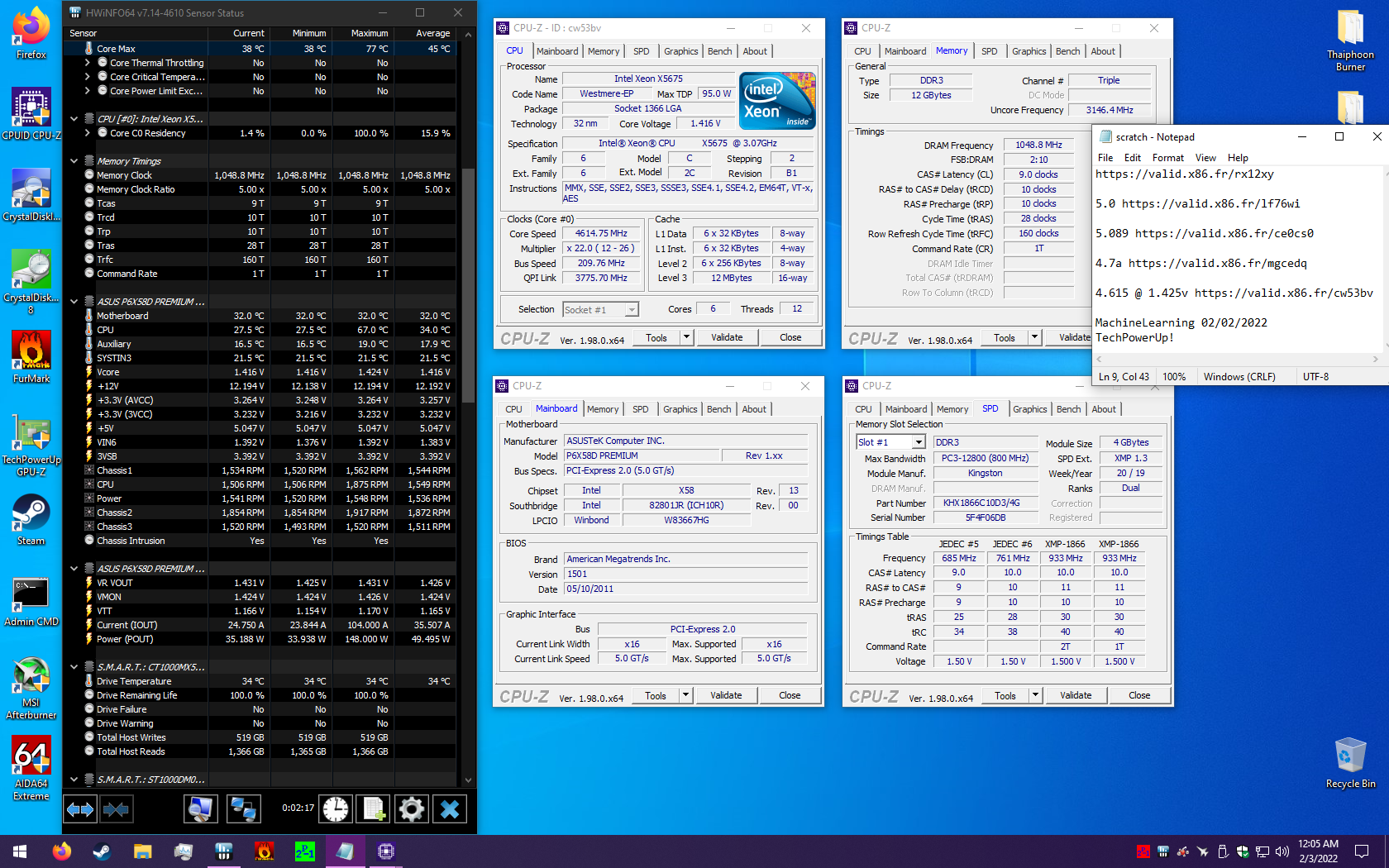Select Recycle Bin desktop icon
Viewport: 1389px width, 868px height.
[x=1350, y=762]
